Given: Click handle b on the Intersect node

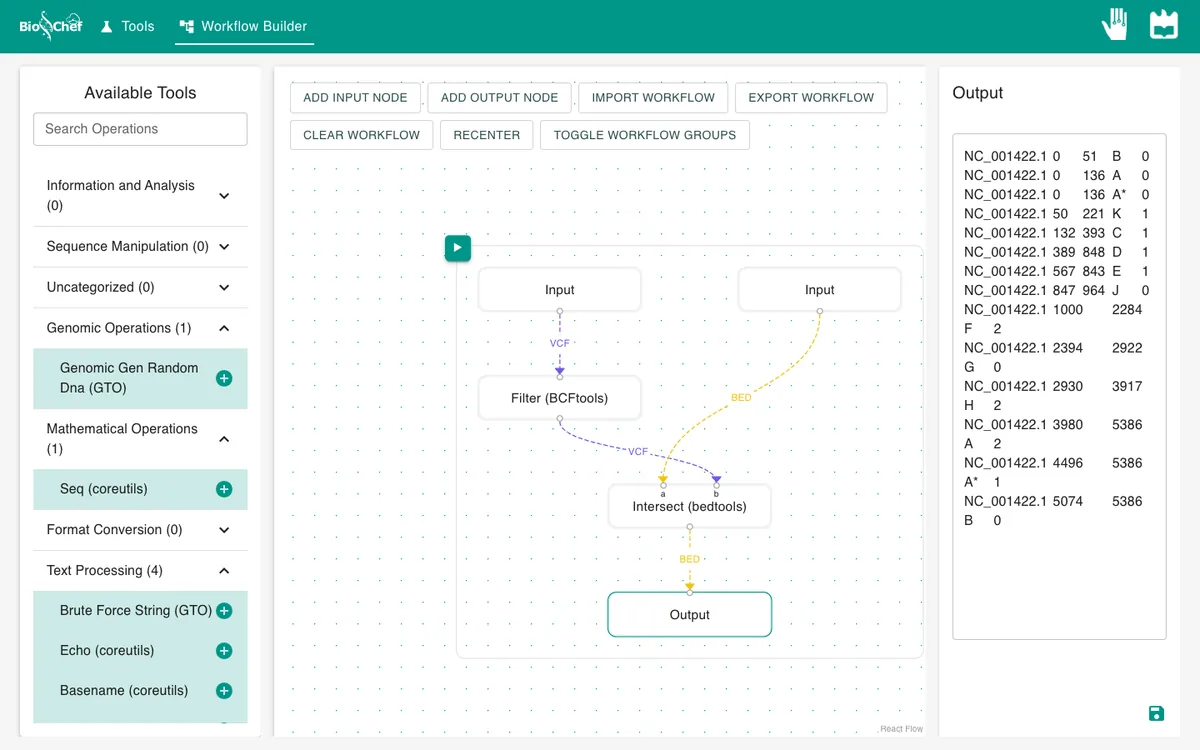Looking at the screenshot, I should pos(716,485).
